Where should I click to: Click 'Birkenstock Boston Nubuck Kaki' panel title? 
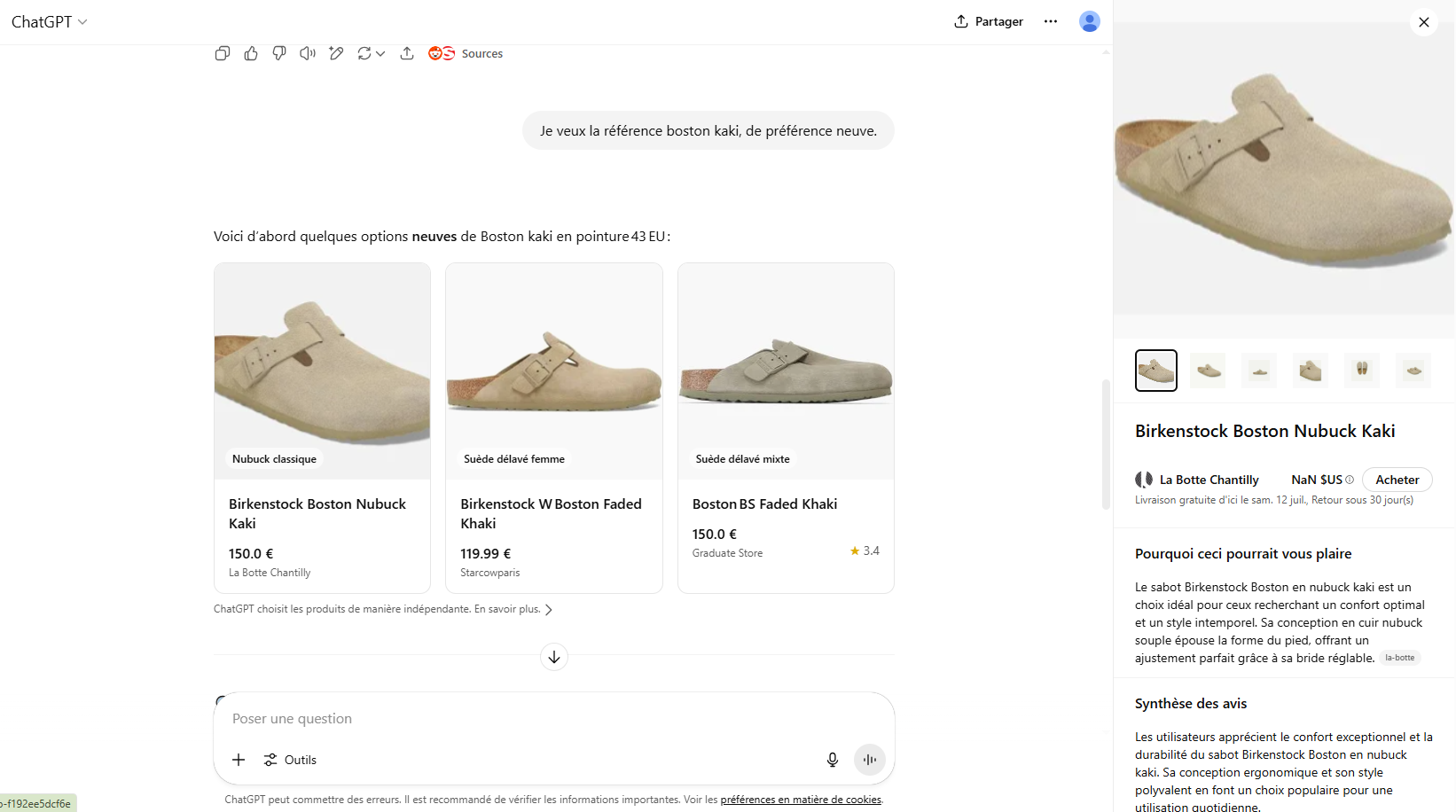tap(1265, 431)
